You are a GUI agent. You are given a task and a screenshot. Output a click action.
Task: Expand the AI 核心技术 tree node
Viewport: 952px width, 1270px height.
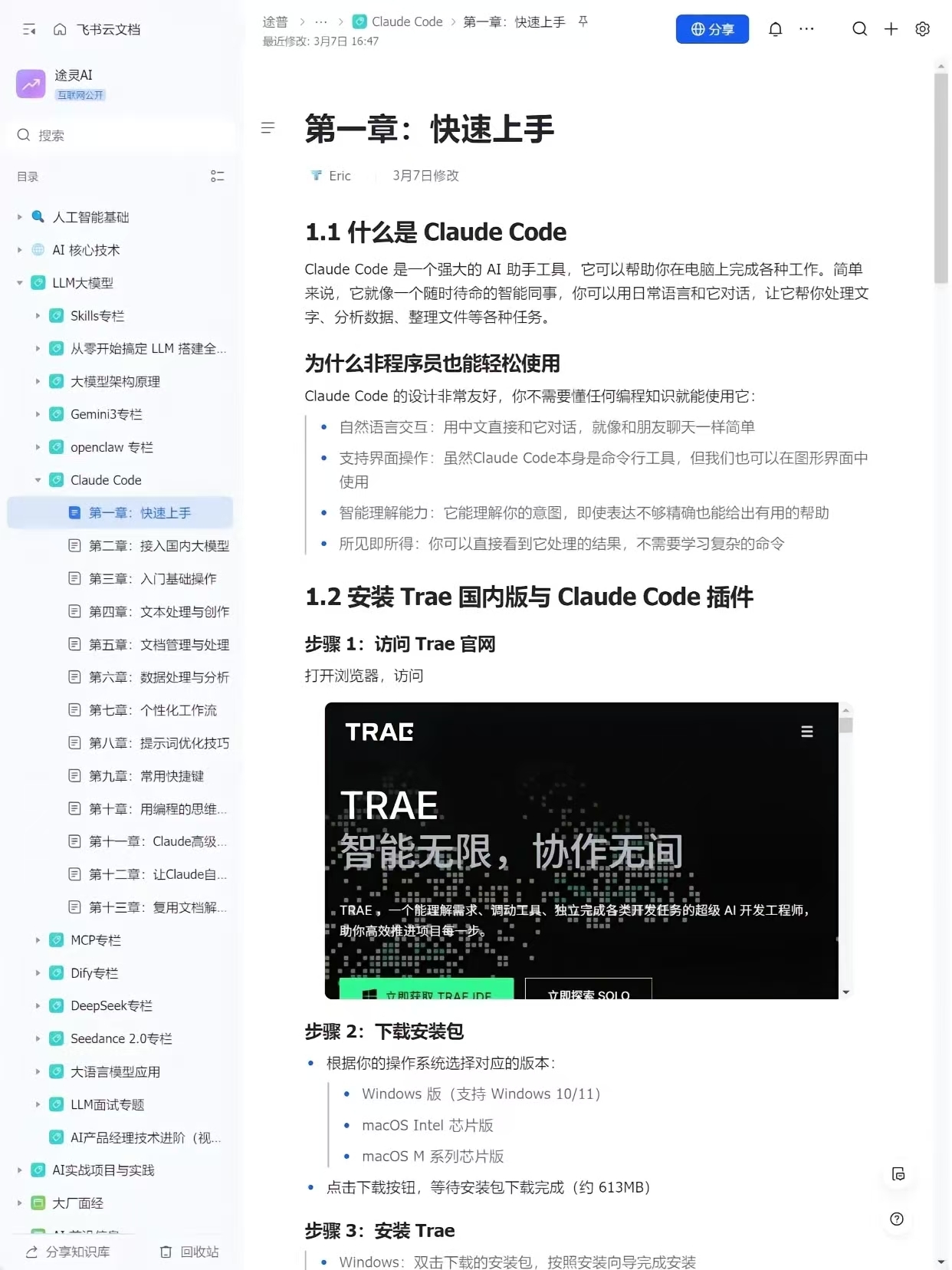(x=20, y=250)
